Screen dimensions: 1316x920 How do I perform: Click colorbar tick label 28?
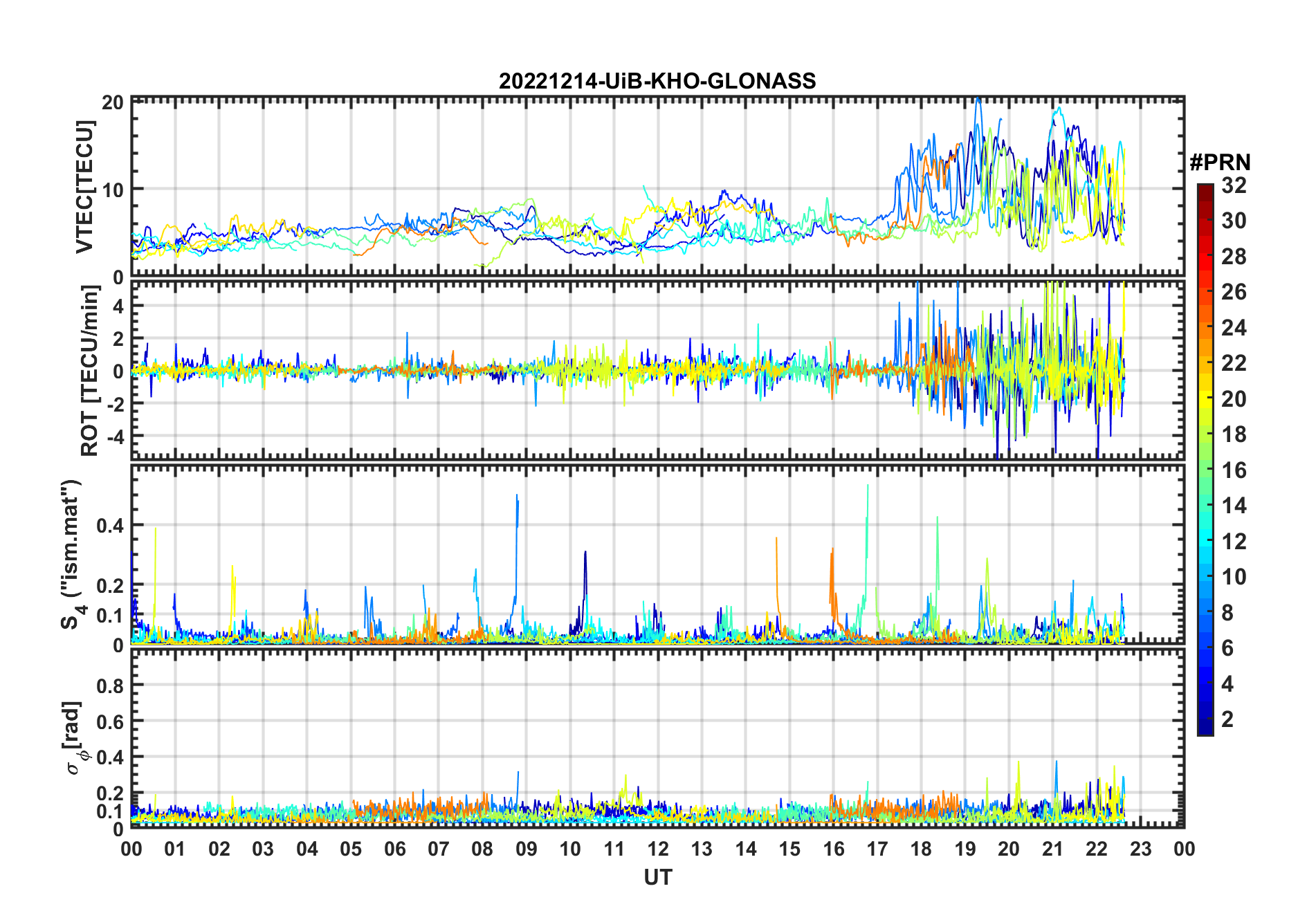1234,257
